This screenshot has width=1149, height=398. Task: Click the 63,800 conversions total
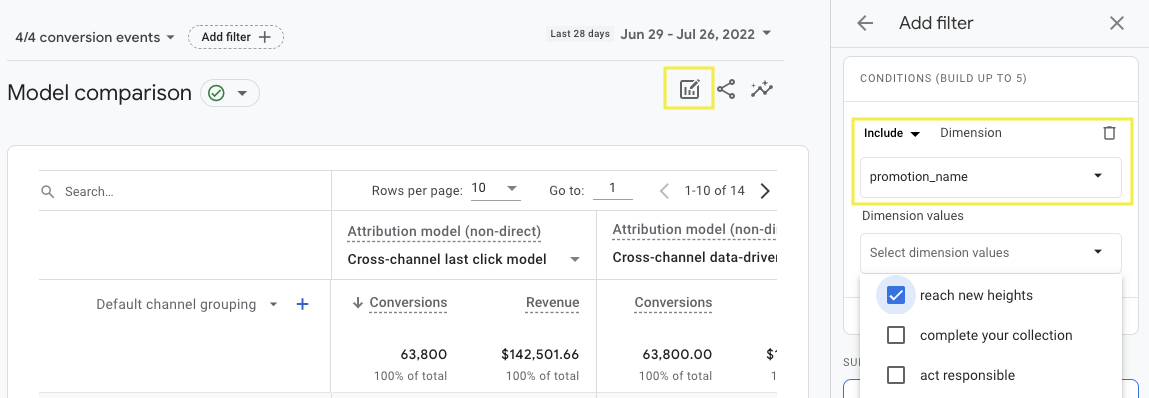(424, 355)
